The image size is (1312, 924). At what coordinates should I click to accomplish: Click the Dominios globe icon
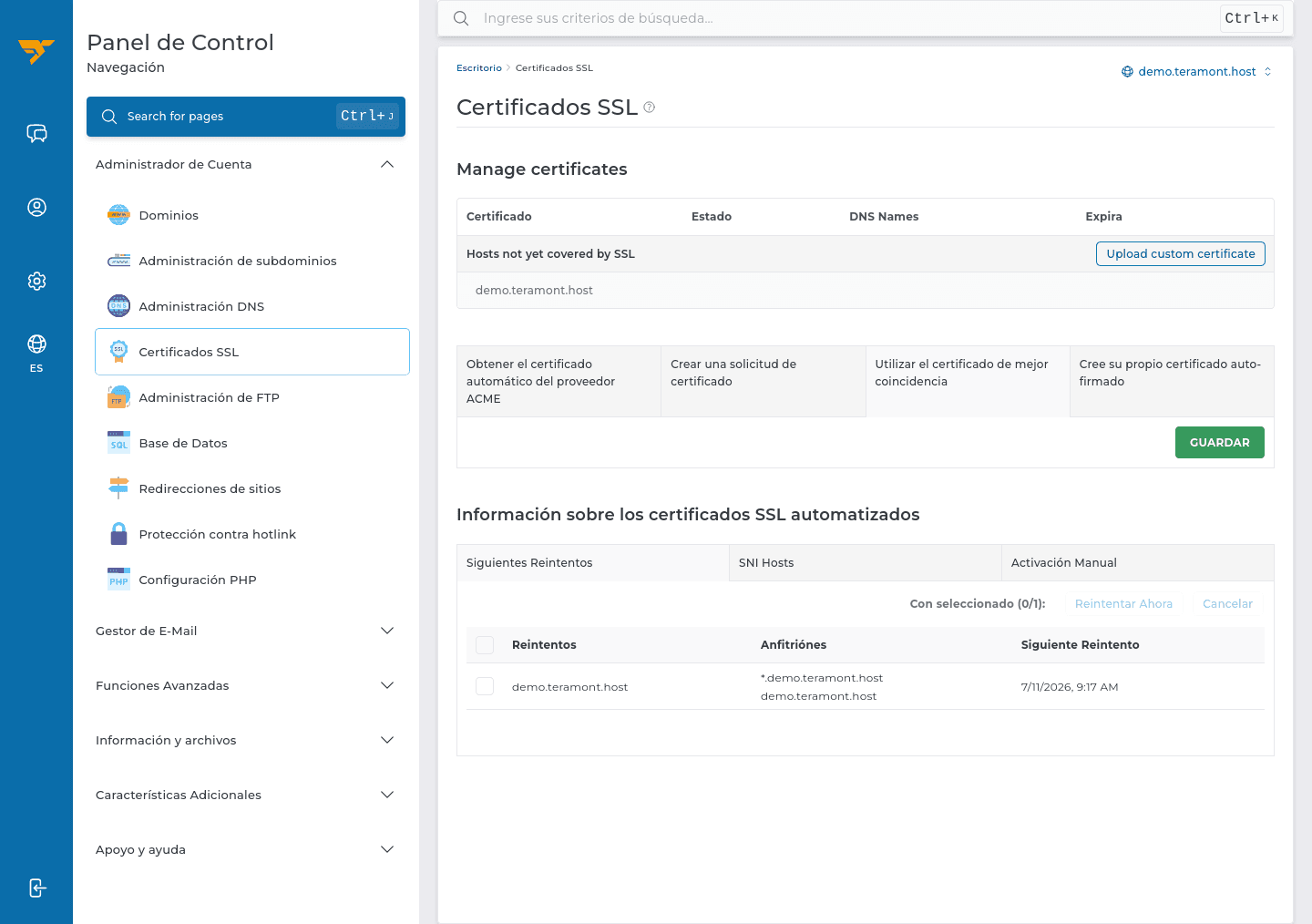point(118,215)
